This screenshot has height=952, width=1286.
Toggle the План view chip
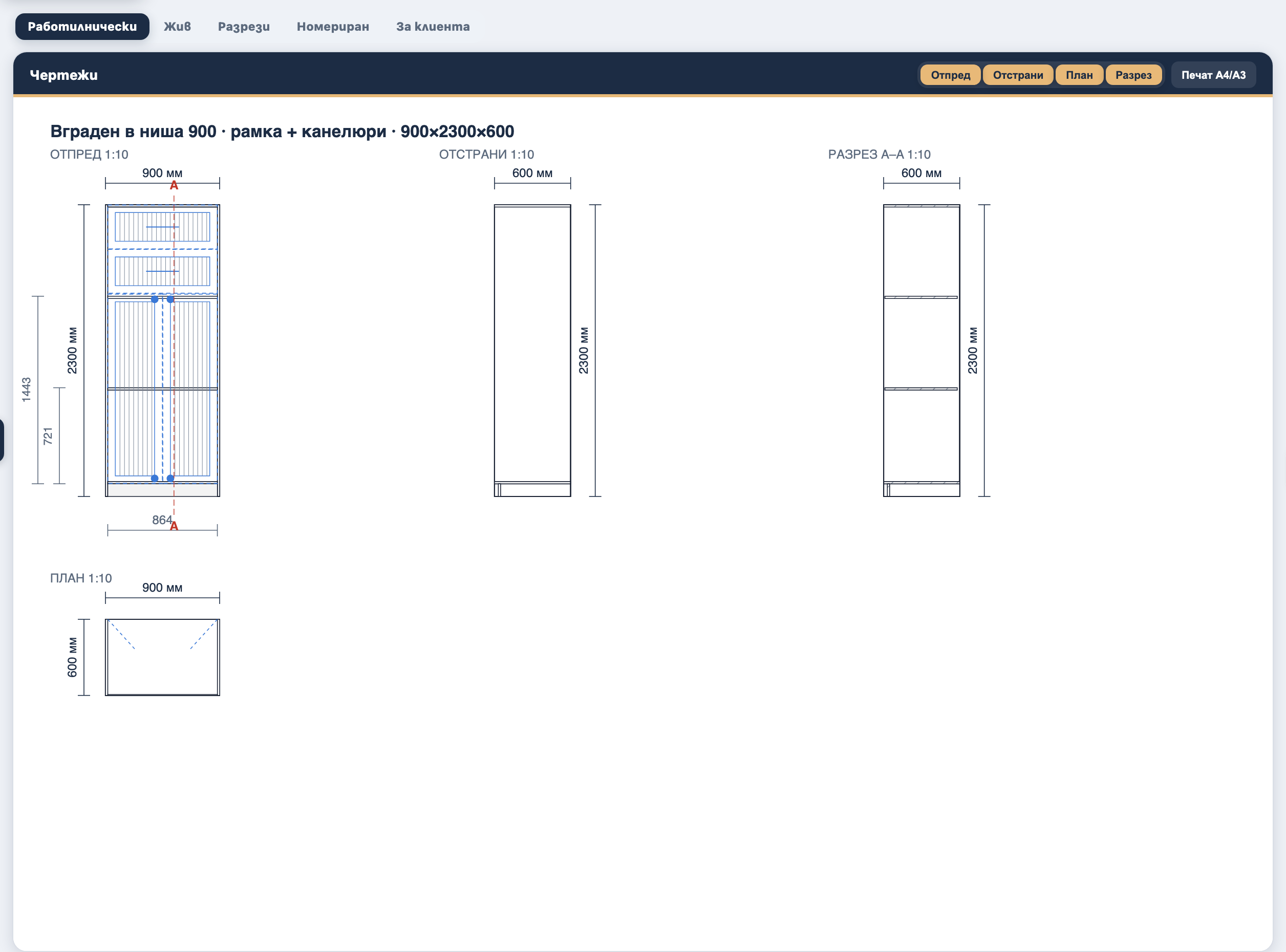(x=1079, y=75)
